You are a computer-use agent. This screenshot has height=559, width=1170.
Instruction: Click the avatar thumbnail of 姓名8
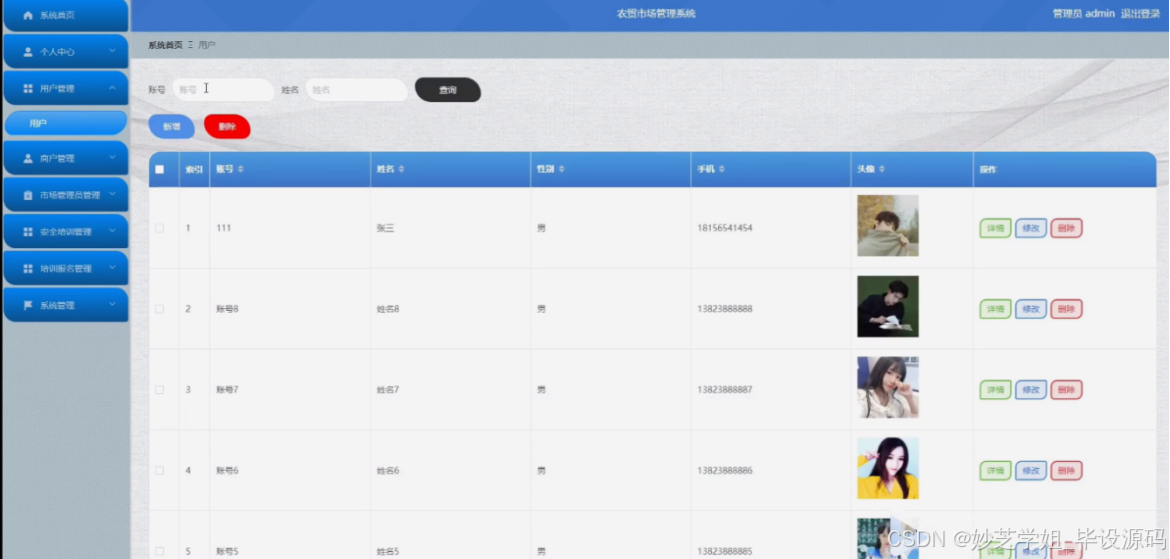(x=887, y=306)
